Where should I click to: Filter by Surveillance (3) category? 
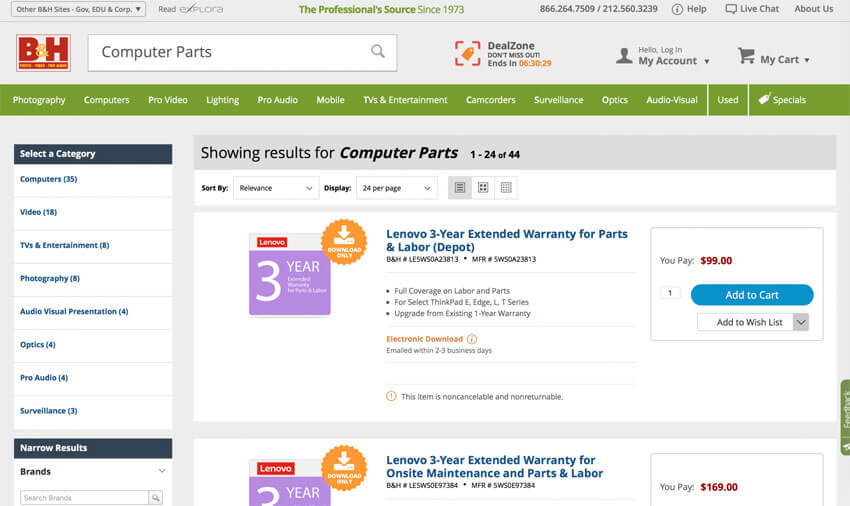48,411
